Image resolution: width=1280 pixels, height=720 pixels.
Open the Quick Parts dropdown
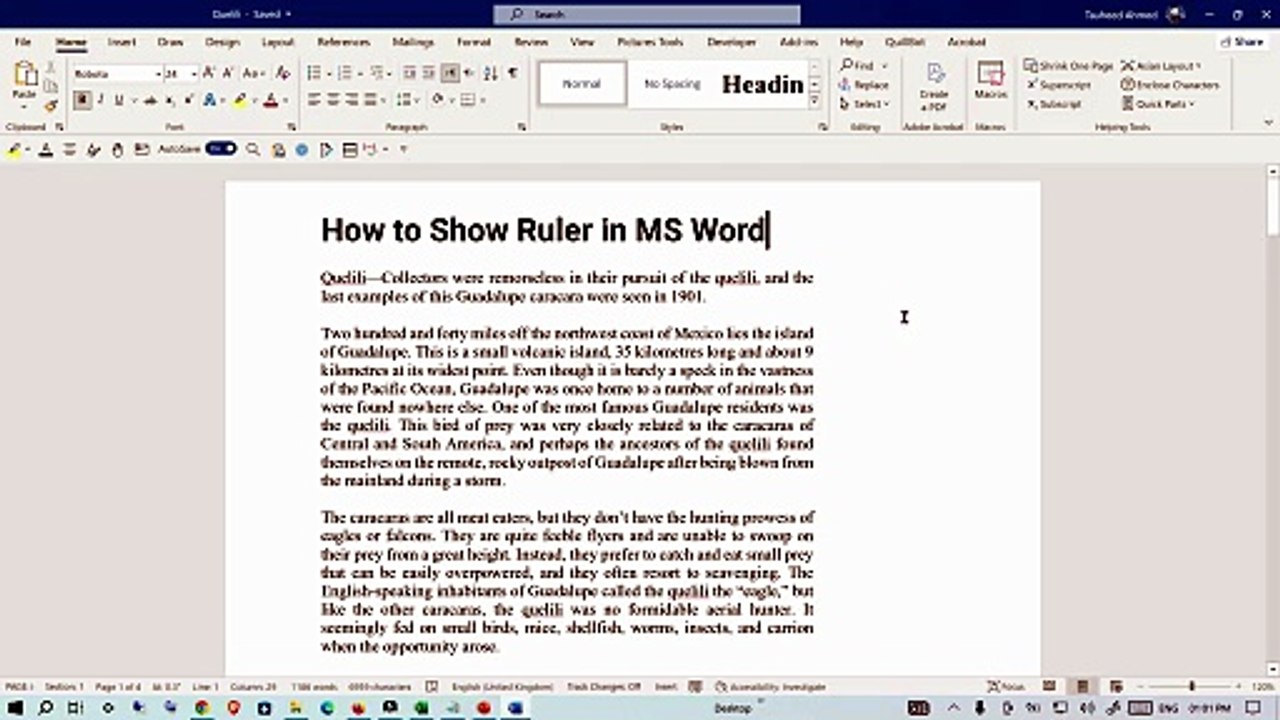click(x=1159, y=104)
